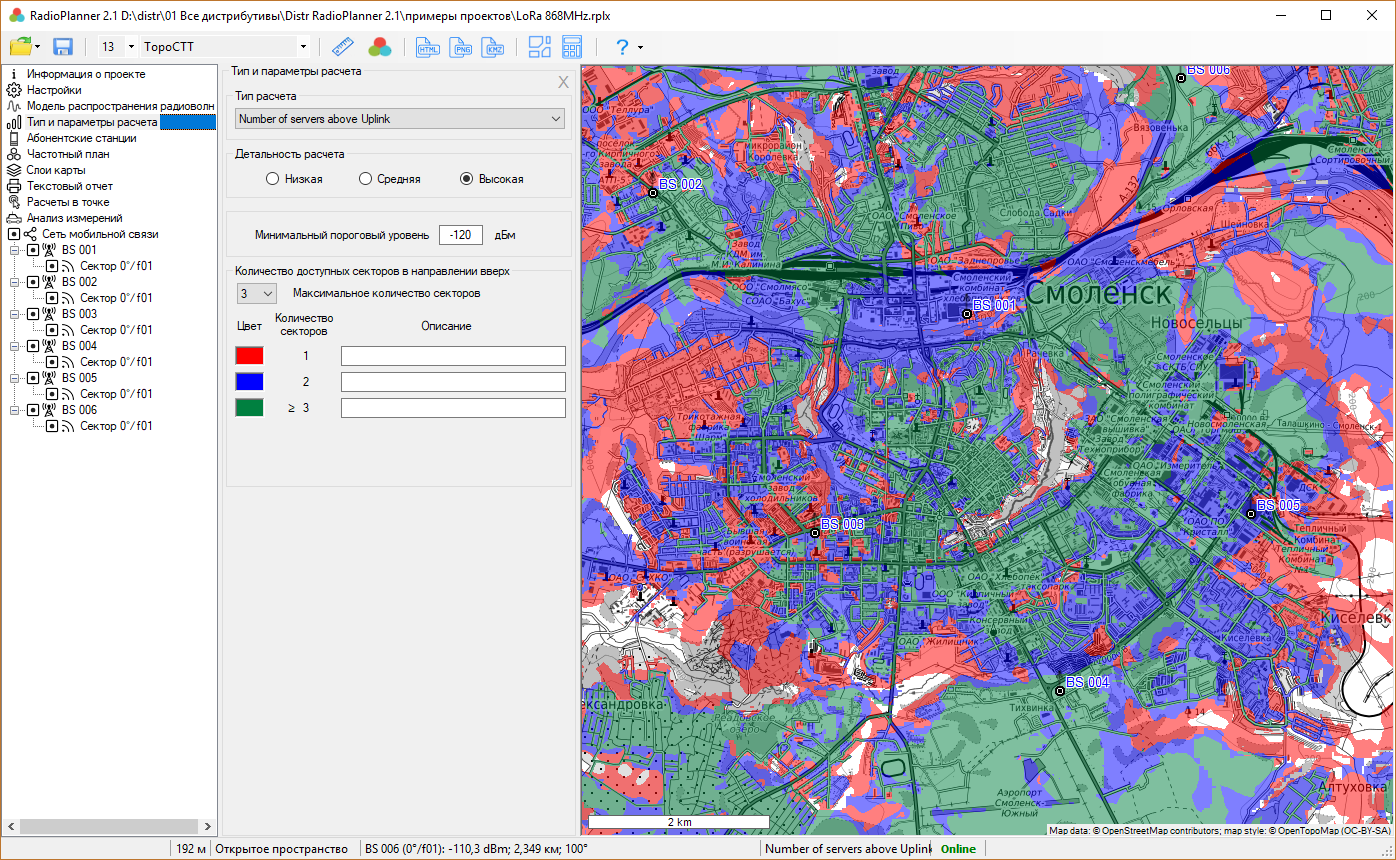
Task: Export coverage to KMZ file
Action: point(494,47)
